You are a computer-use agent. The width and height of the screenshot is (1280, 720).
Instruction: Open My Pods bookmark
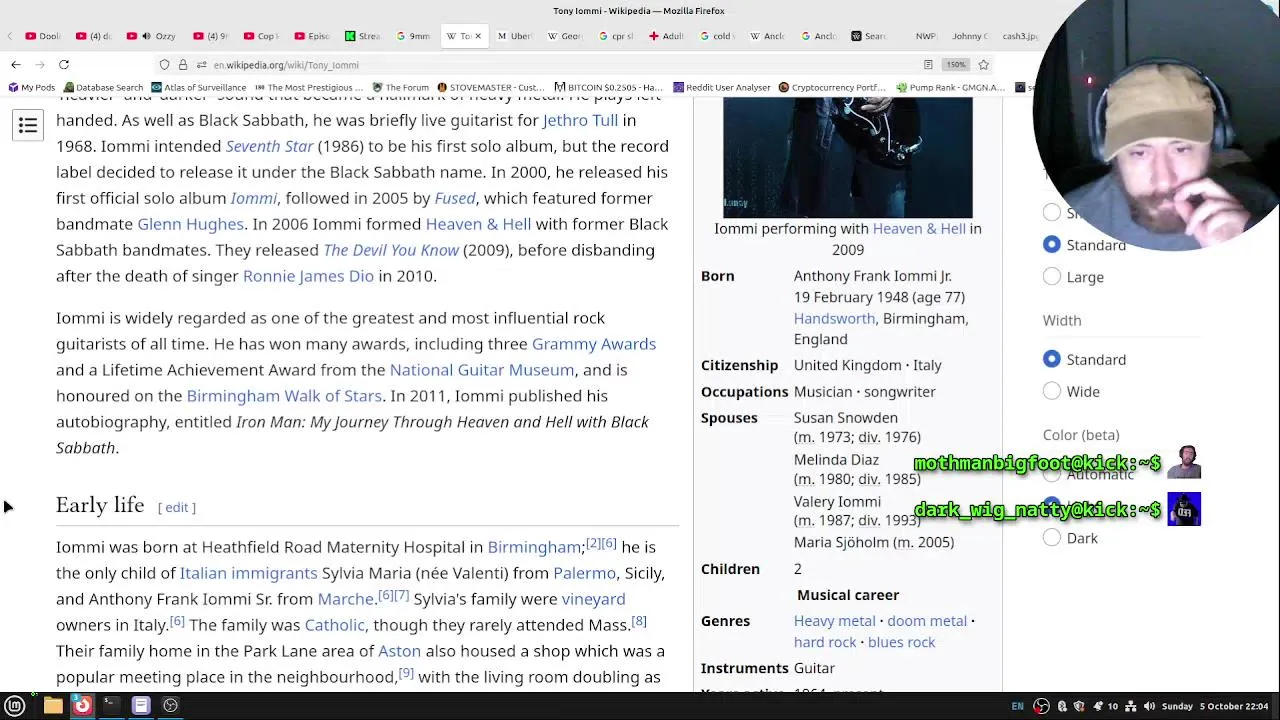31,88
